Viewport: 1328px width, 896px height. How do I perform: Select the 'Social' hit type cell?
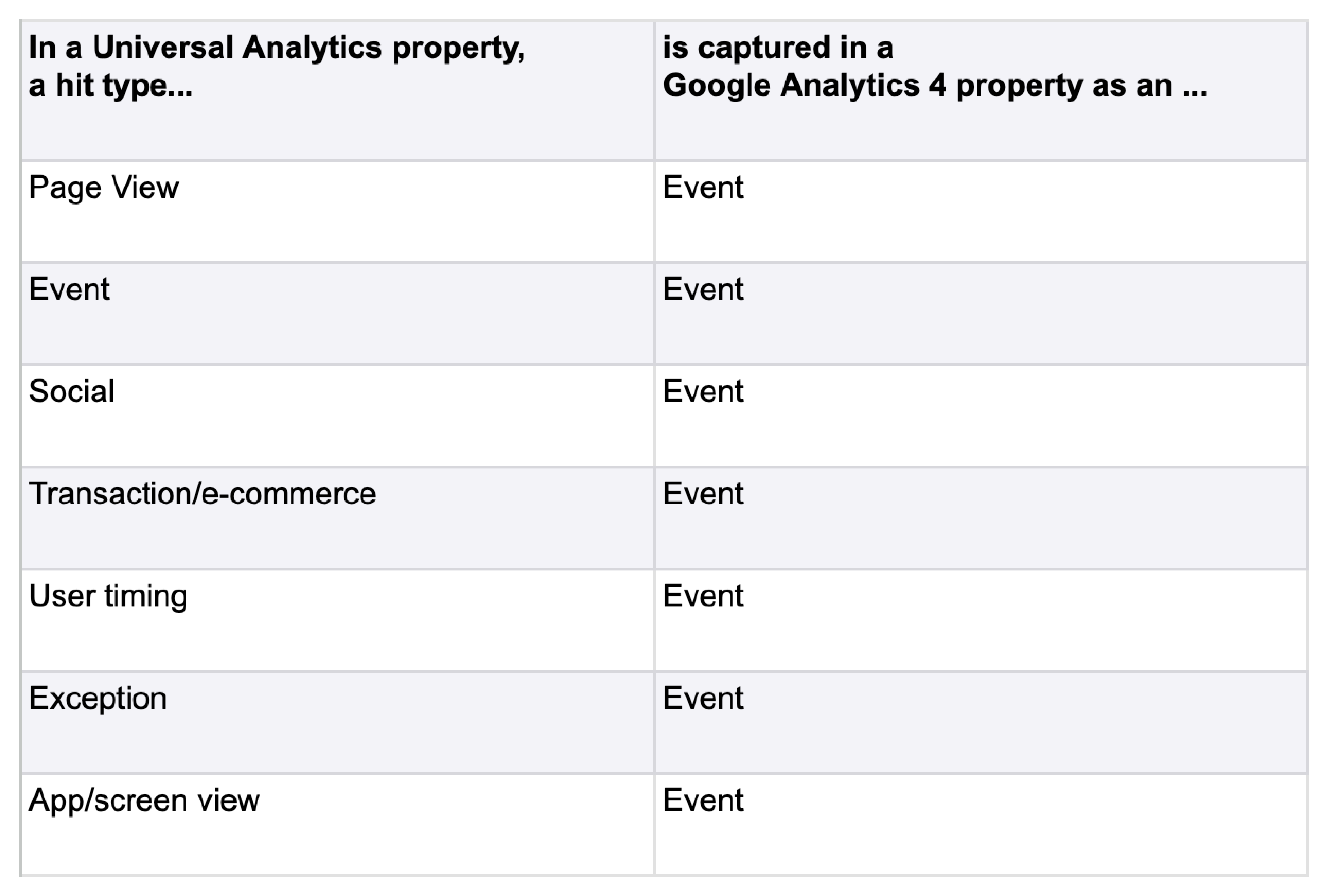point(72,392)
